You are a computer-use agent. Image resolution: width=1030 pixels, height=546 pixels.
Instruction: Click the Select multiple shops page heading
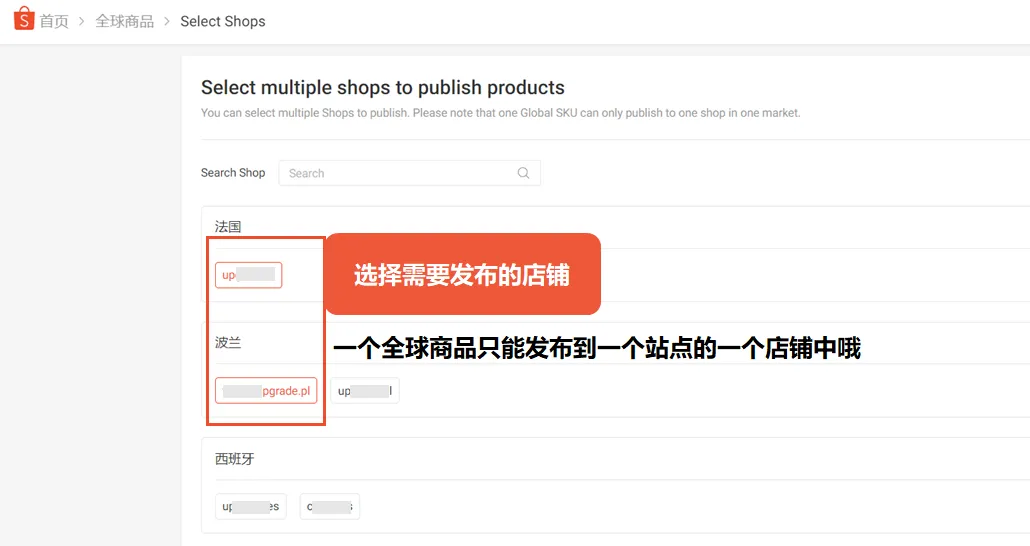(x=383, y=87)
